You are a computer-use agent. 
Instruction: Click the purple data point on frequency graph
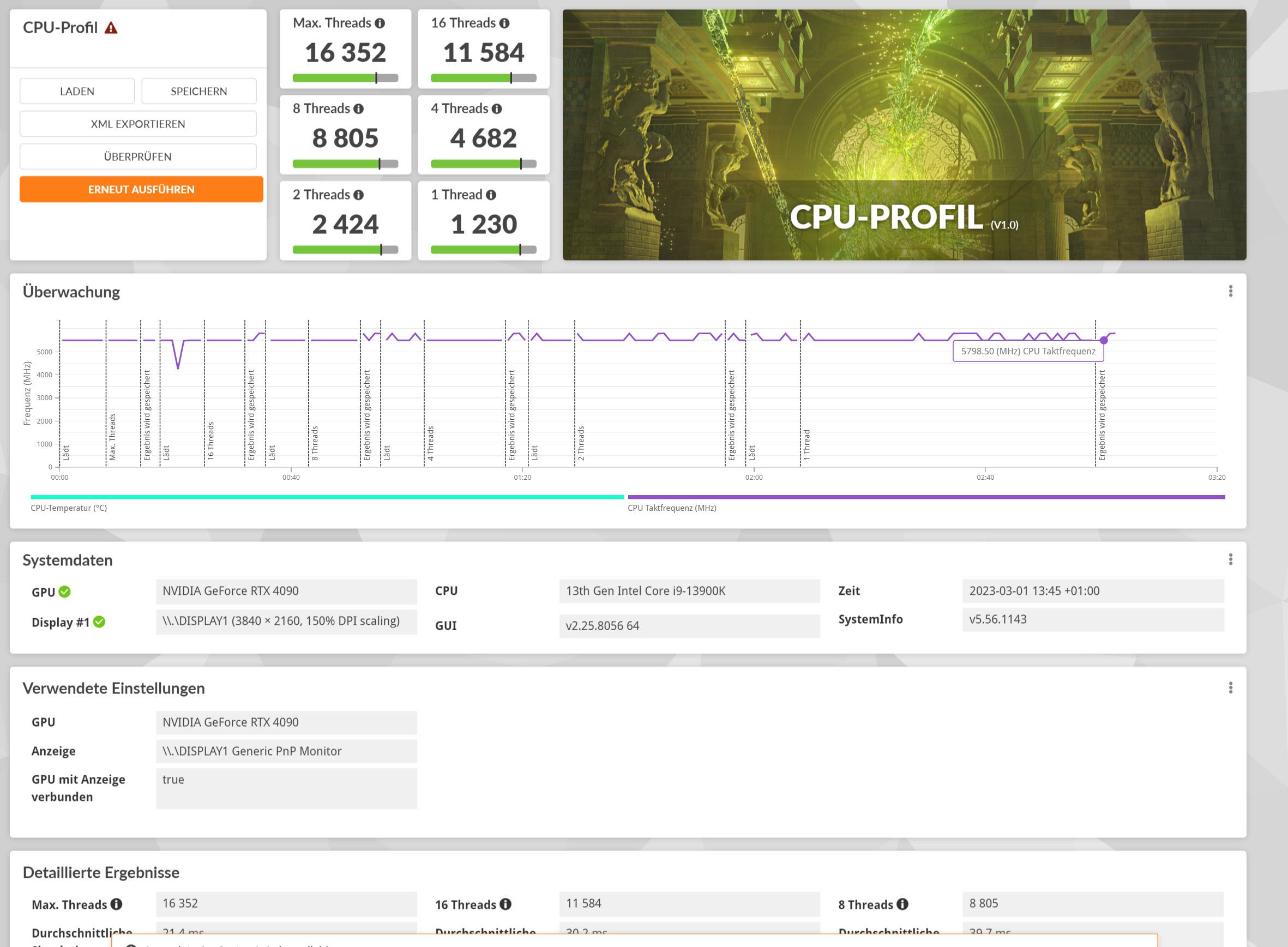[1104, 341]
